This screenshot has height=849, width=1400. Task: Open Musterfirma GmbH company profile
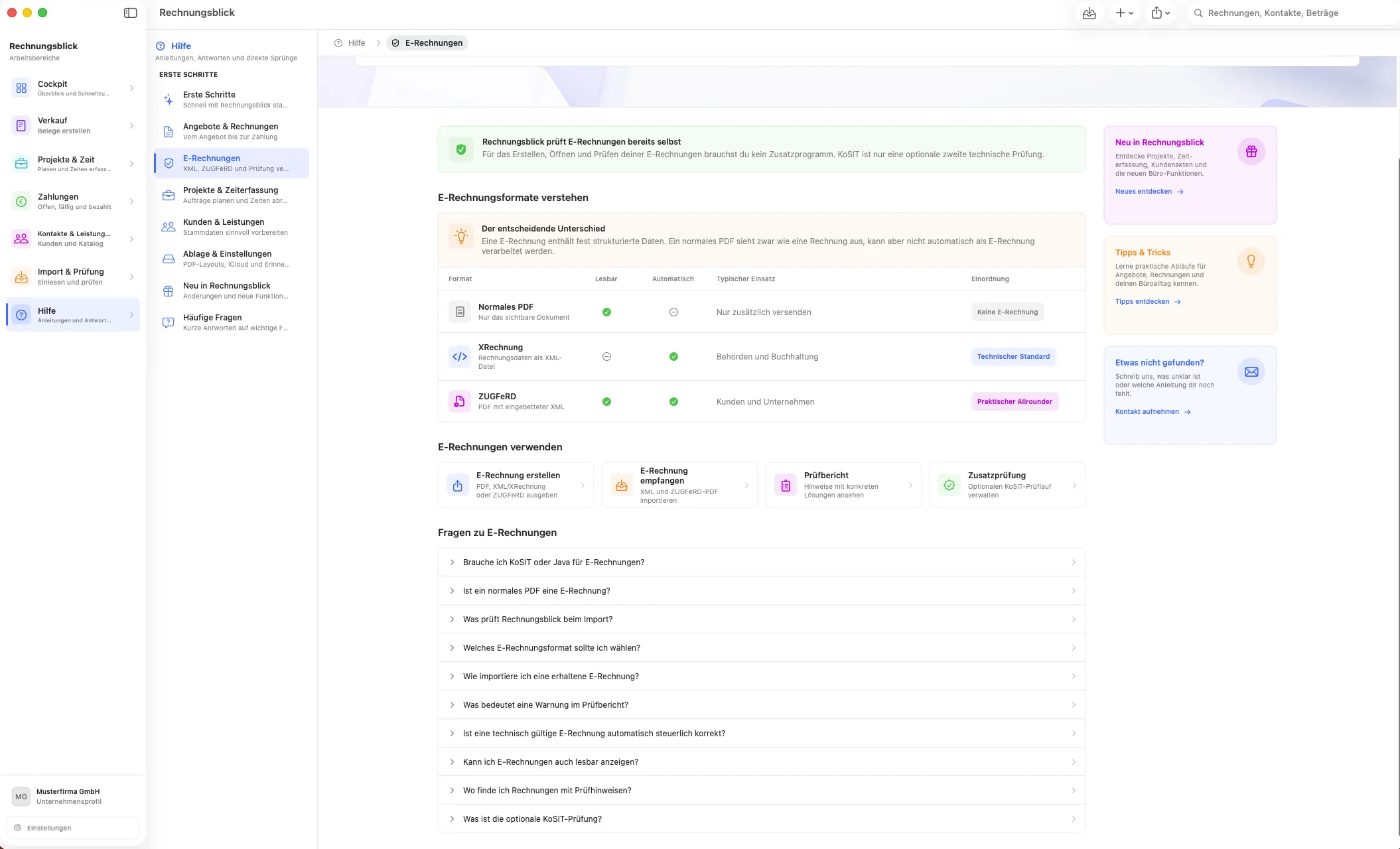pyautogui.click(x=72, y=796)
